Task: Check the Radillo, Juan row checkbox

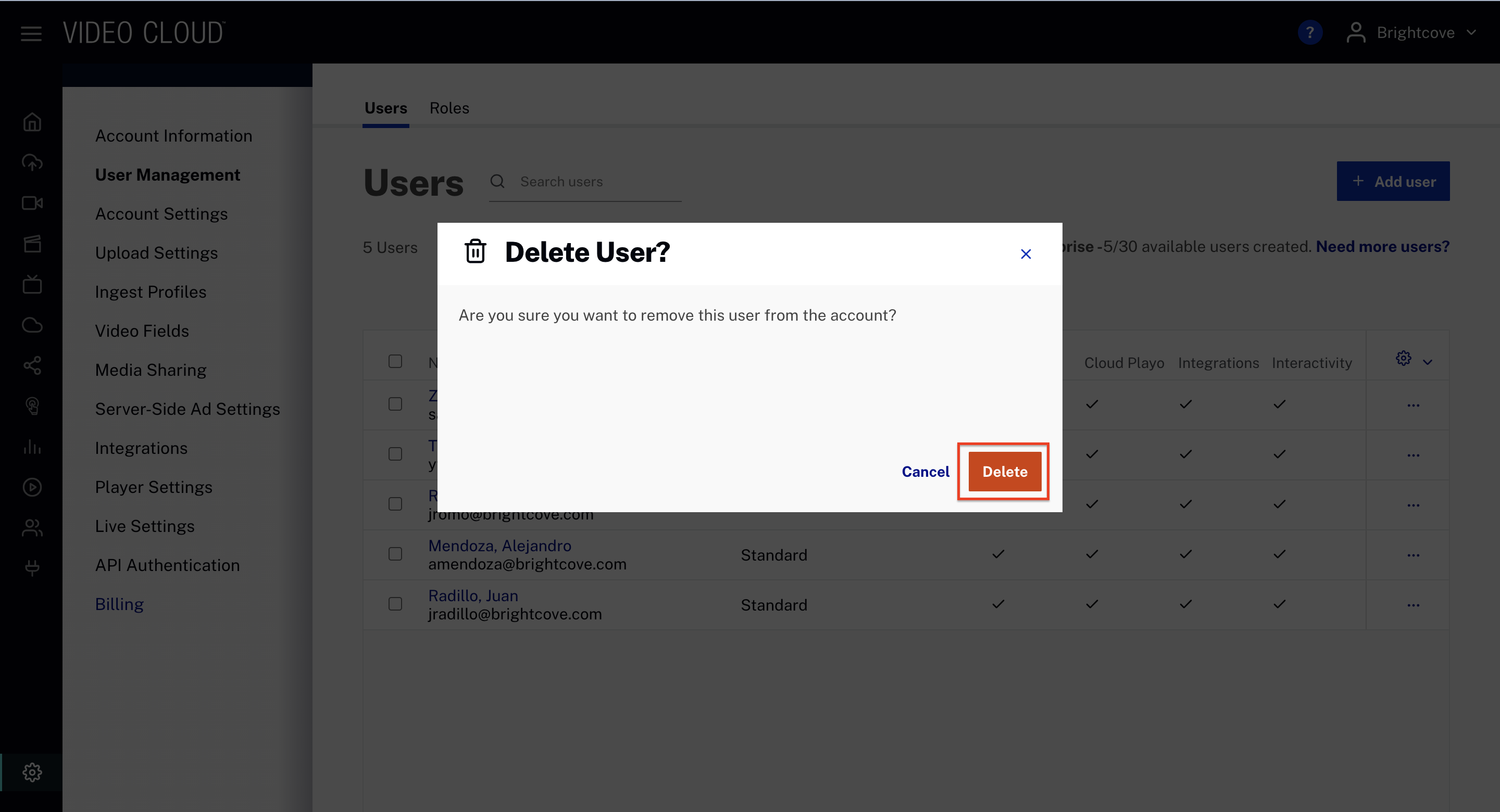Action: 395,604
